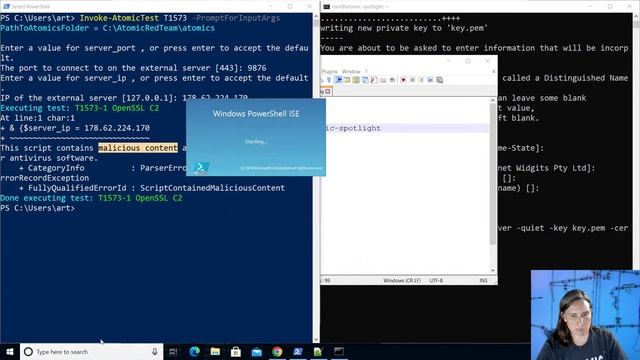Click the PowerShell ISE splash screen
Screen dimensions: 640x360
(x=256, y=137)
